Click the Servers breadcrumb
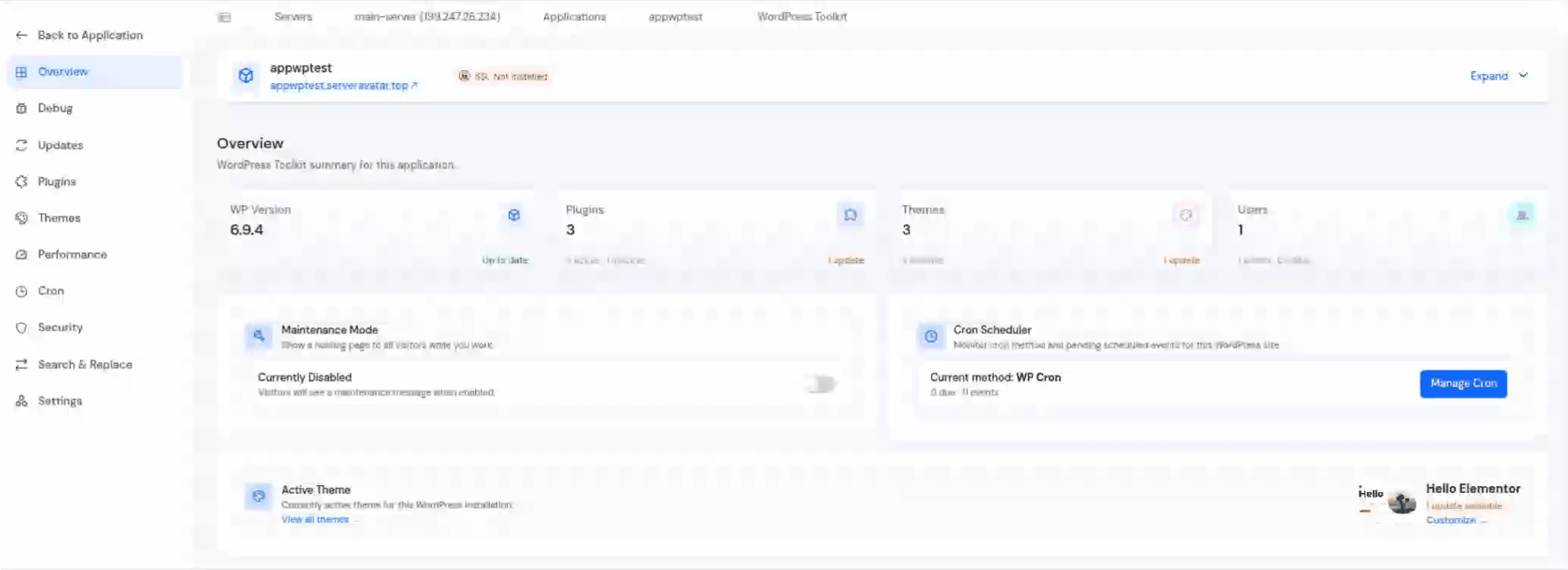This screenshot has height=570, width=1568. 293,17
